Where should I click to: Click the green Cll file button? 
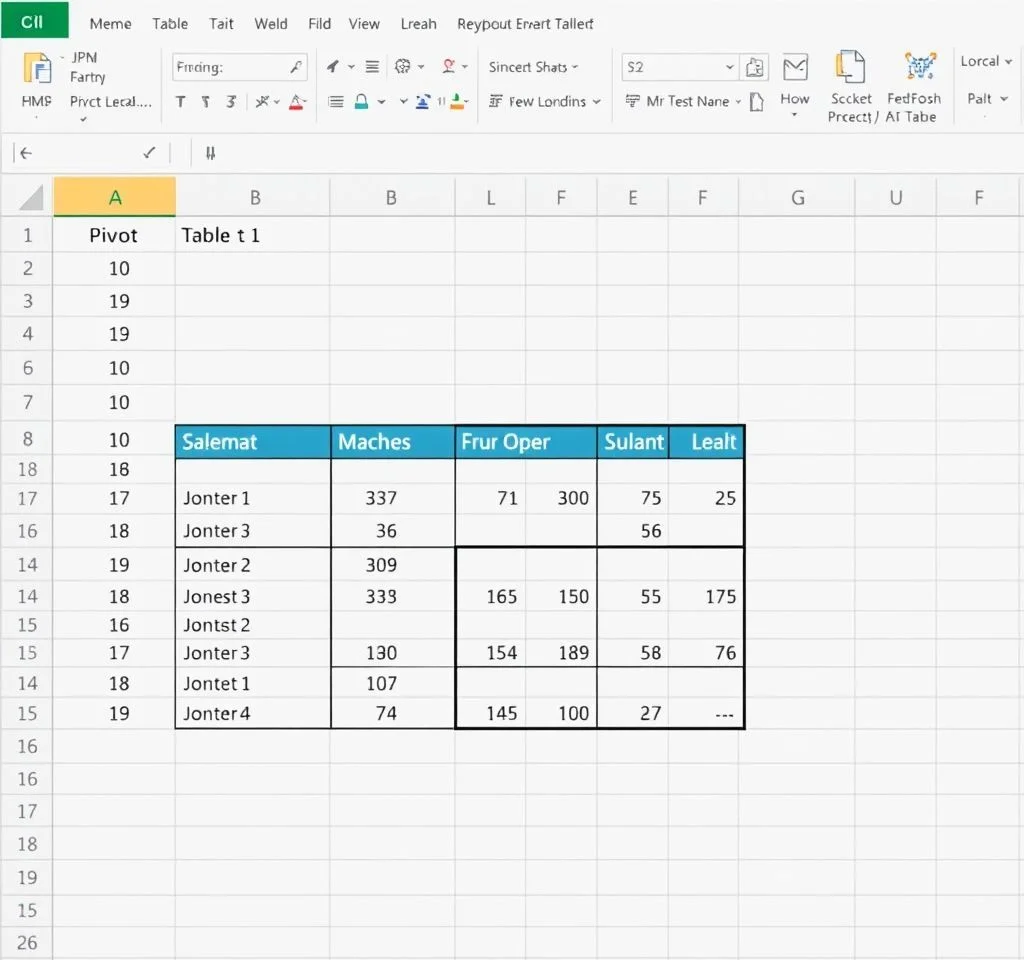click(33, 21)
